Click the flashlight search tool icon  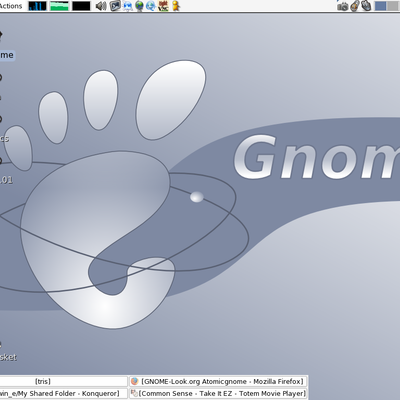pyautogui.click(x=355, y=6)
